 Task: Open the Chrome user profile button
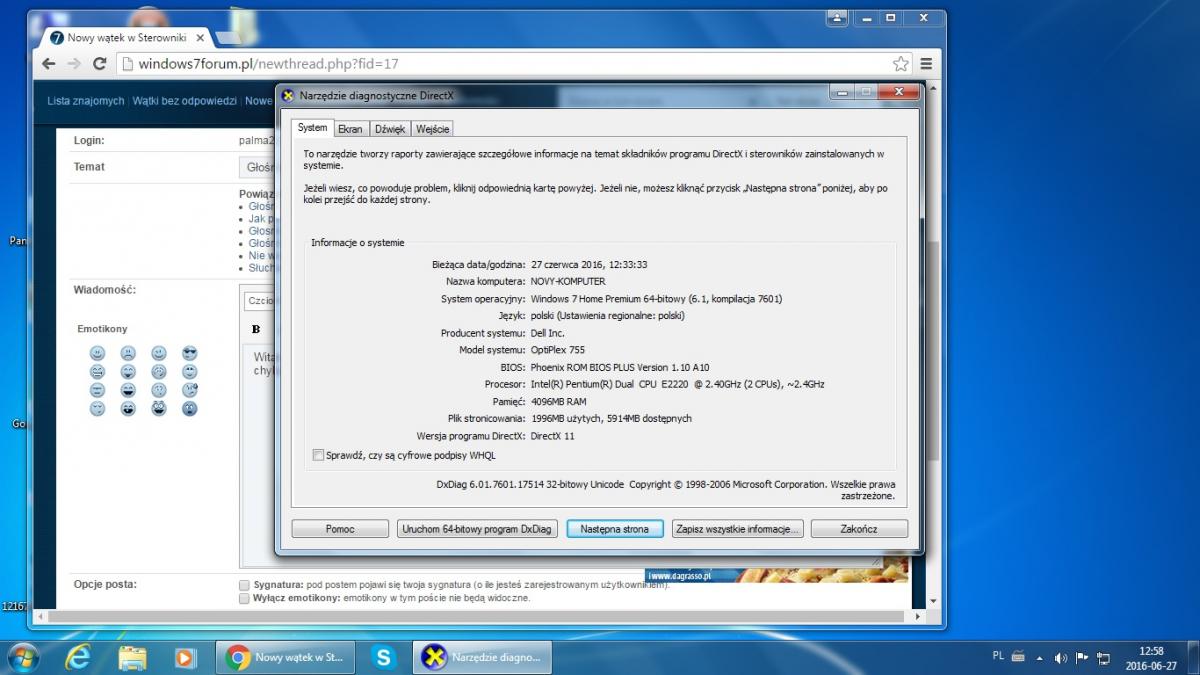[x=837, y=17]
